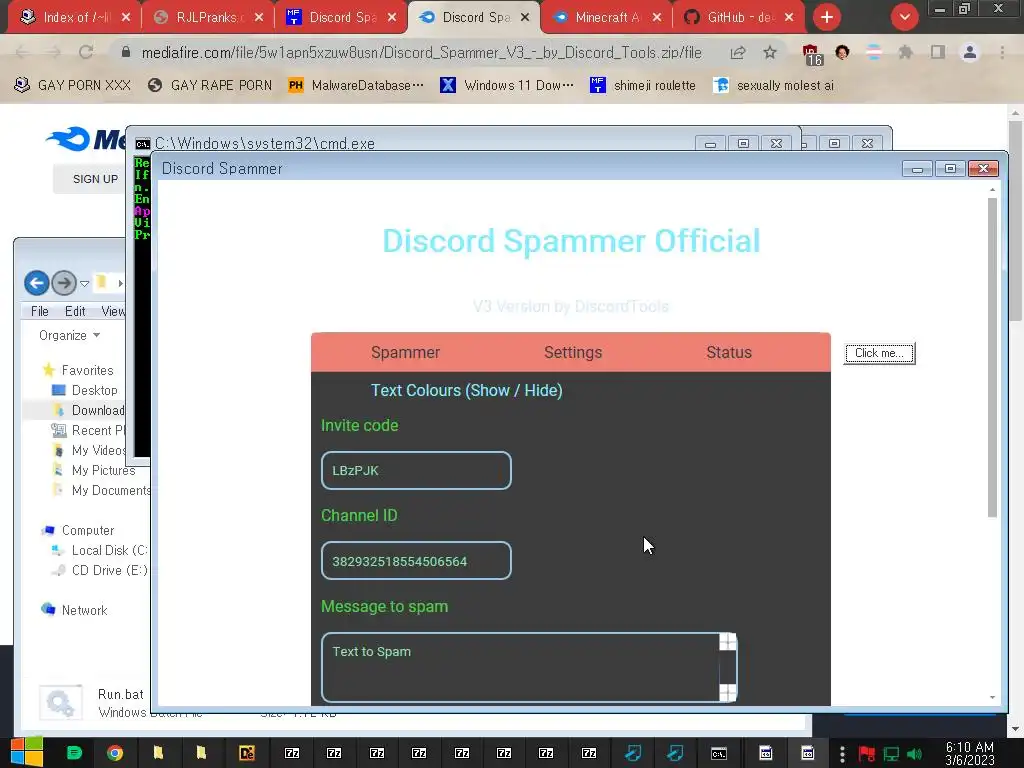Open the Chrome three-dot menu
This screenshot has height=768, width=1024.
[x=1002, y=52]
